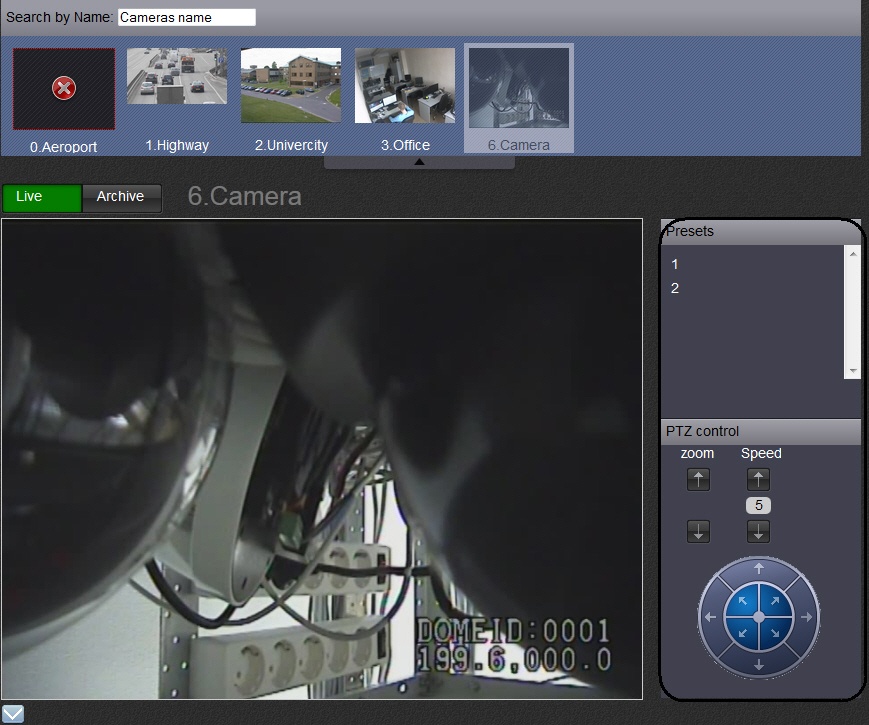Click the zoom in up arrow
Screen dimensions: 869x725
point(698,480)
